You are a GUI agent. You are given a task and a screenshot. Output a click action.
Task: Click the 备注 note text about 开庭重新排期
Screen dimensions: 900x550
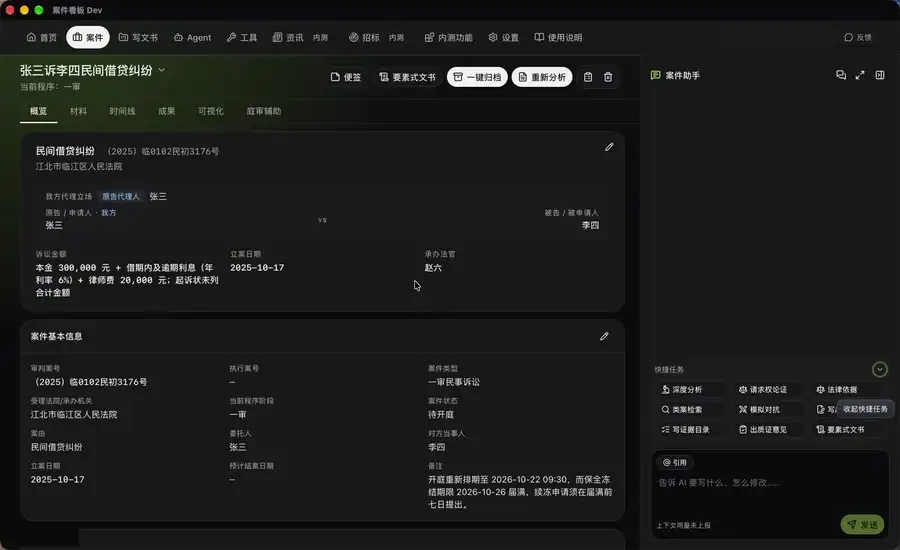pyautogui.click(x=519, y=492)
